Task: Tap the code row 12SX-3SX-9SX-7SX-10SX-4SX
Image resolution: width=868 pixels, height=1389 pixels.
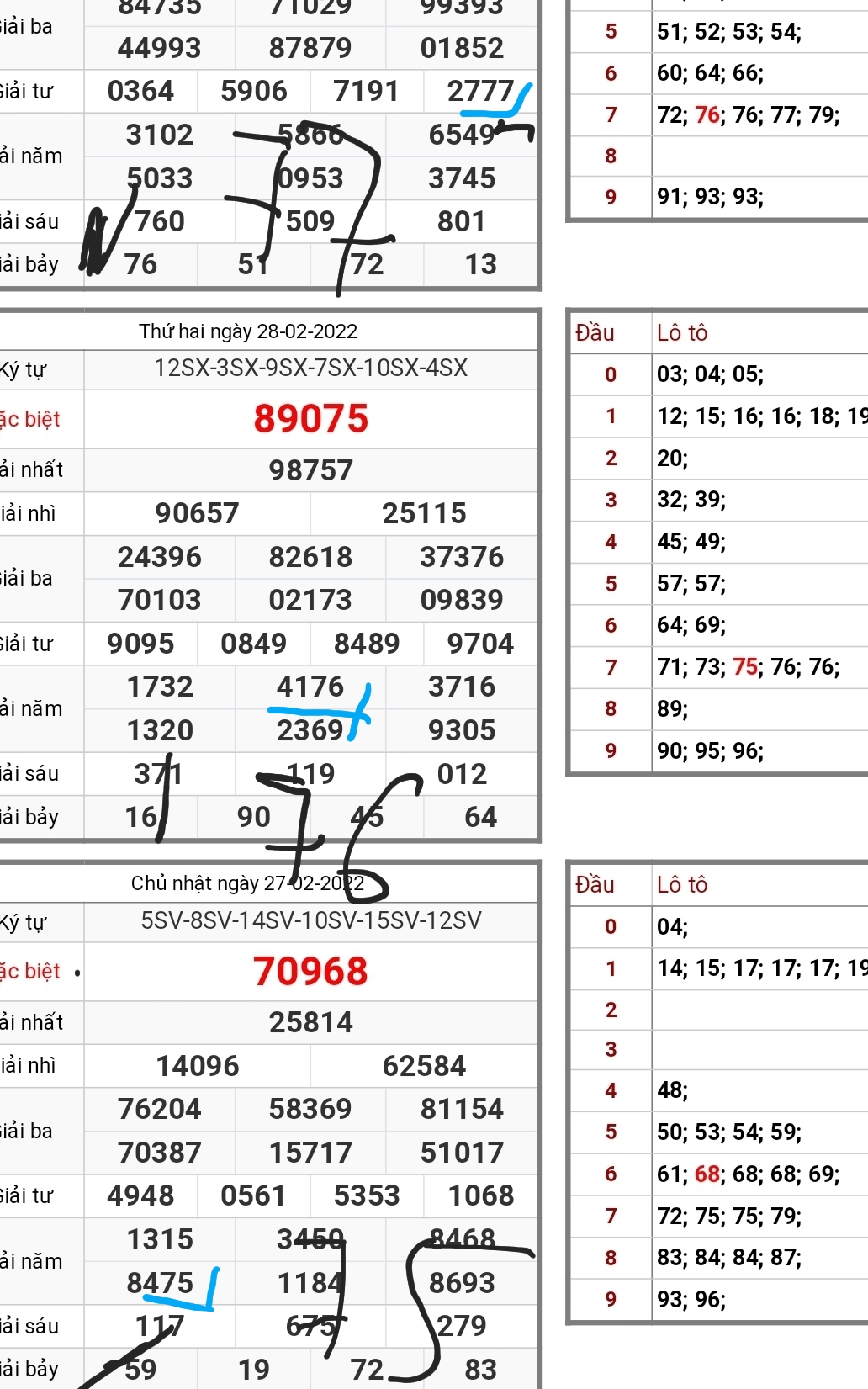Action: click(310, 368)
